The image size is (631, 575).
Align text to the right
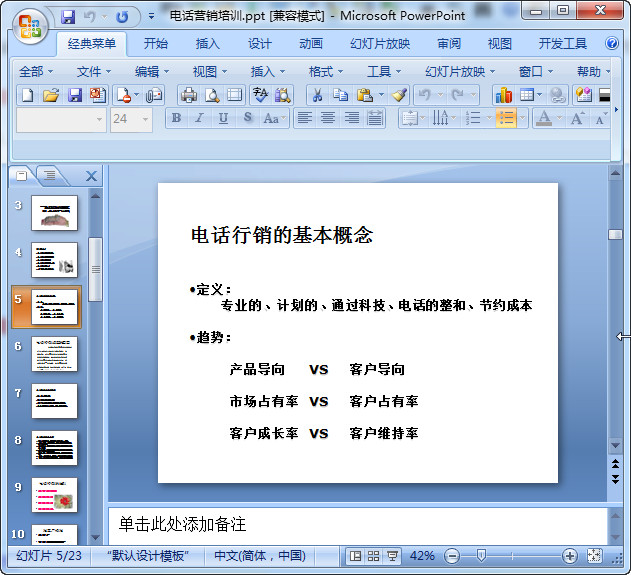tap(352, 118)
